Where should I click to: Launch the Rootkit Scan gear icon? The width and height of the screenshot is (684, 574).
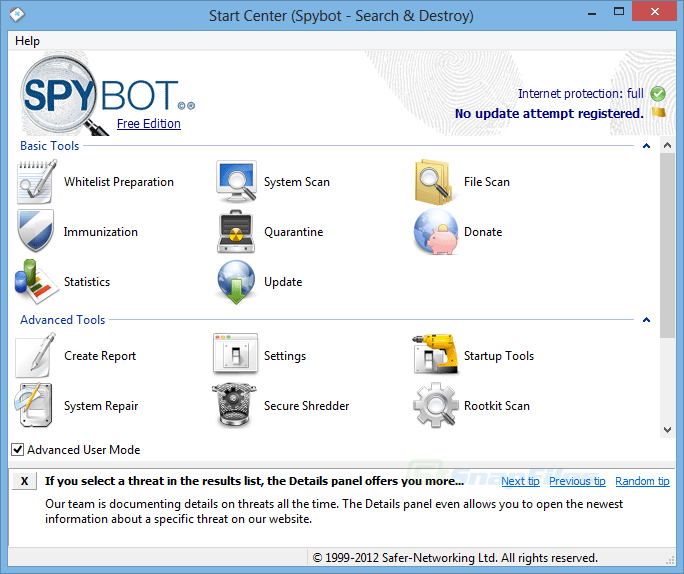pos(436,405)
